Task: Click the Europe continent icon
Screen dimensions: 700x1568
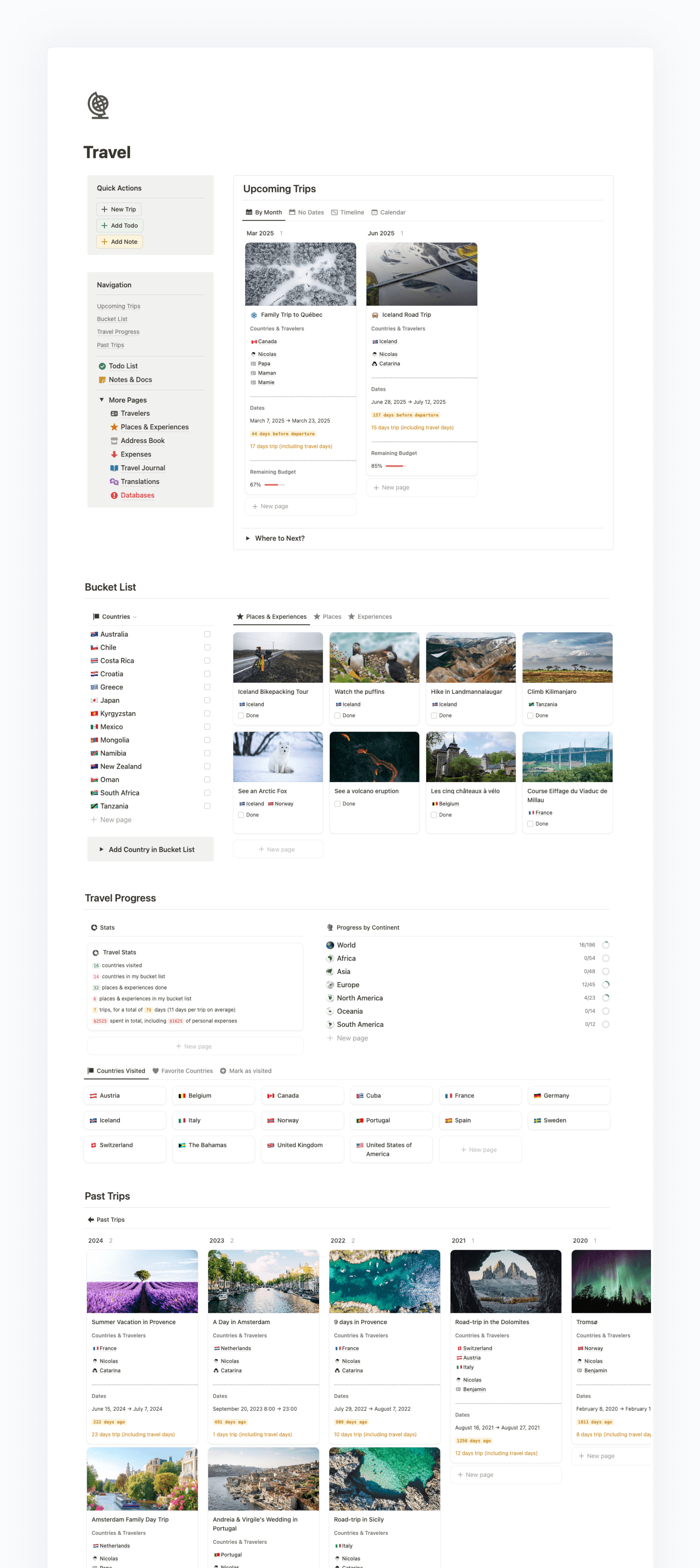Action: tap(330, 985)
